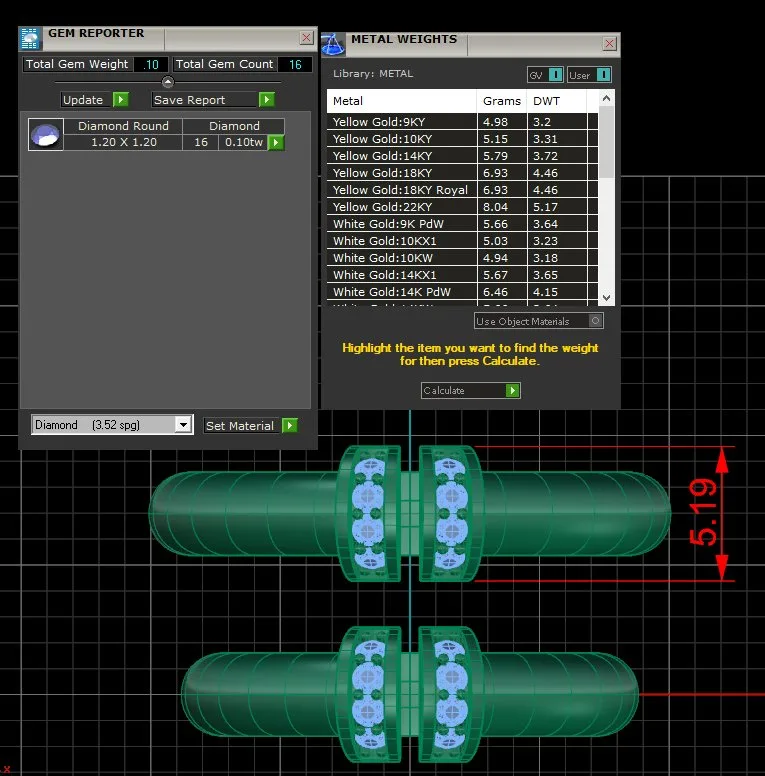The image size is (765, 776).
Task: Click the Grams column header
Action: click(x=502, y=101)
